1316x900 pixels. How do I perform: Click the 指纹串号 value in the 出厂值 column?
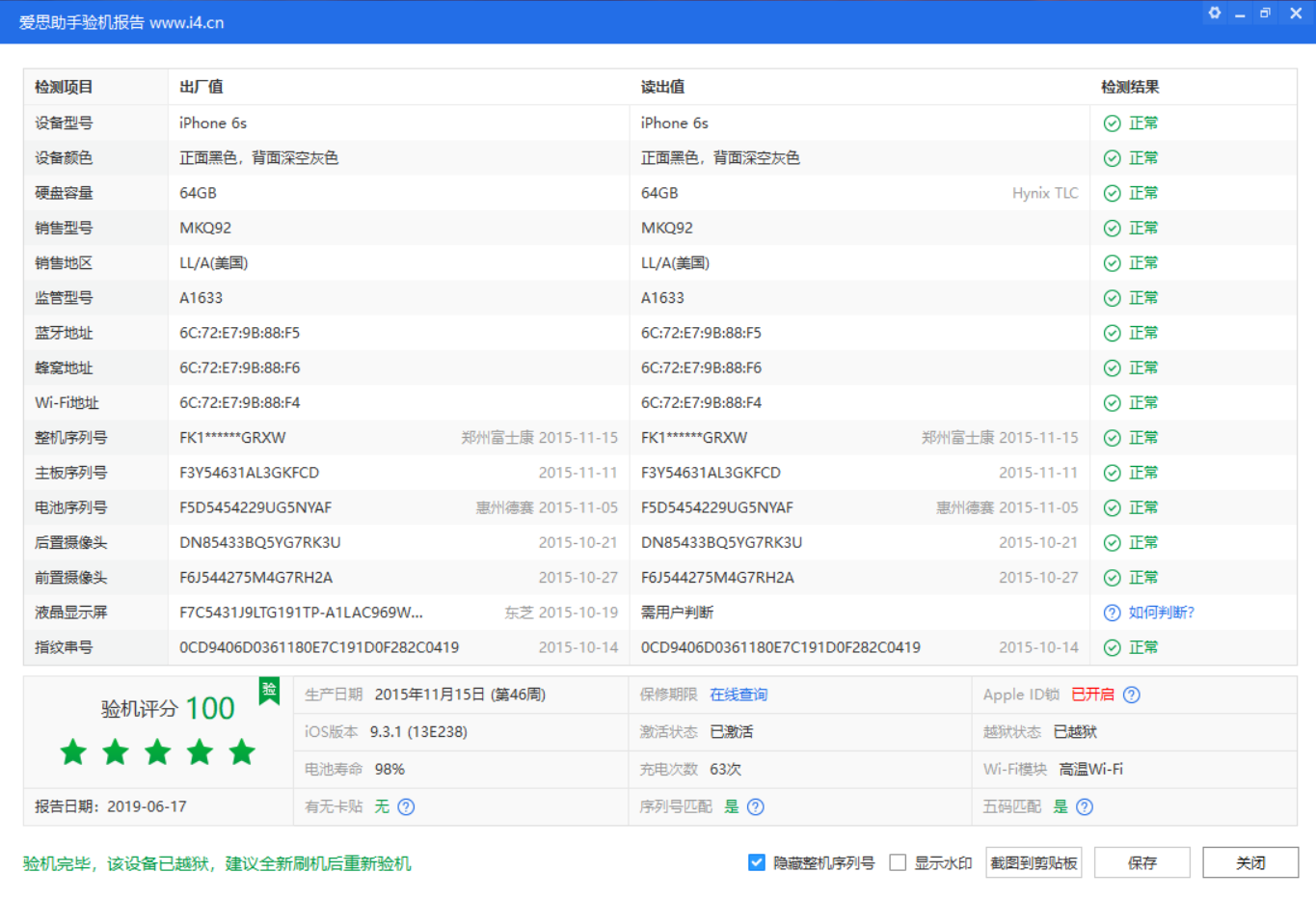(319, 647)
